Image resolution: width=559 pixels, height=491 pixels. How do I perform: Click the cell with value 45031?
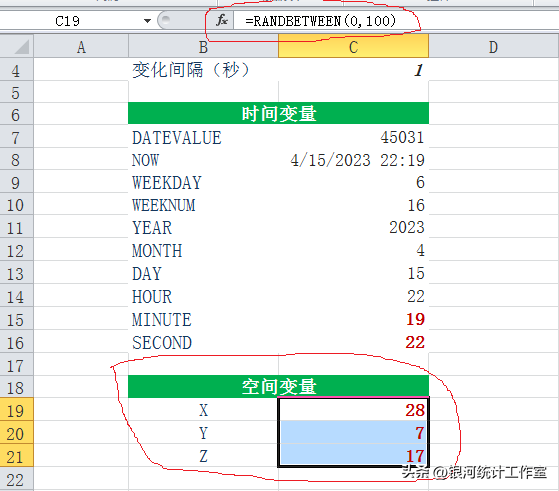353,137
